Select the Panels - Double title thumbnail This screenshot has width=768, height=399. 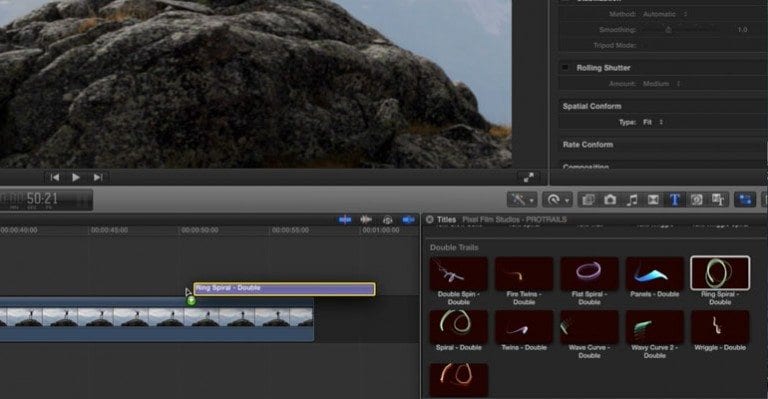pyautogui.click(x=655, y=273)
